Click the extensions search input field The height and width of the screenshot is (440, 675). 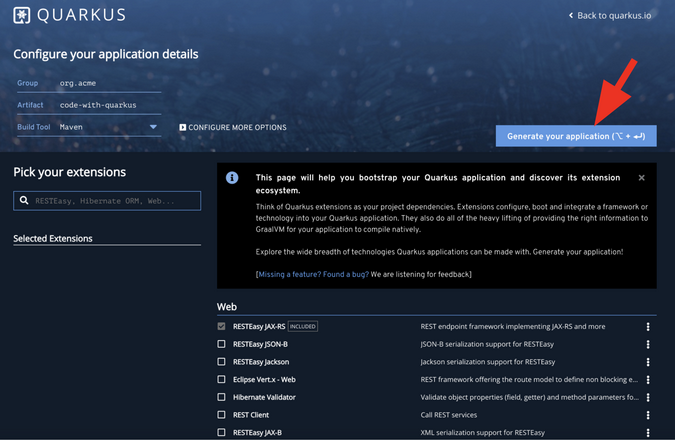click(x=107, y=201)
